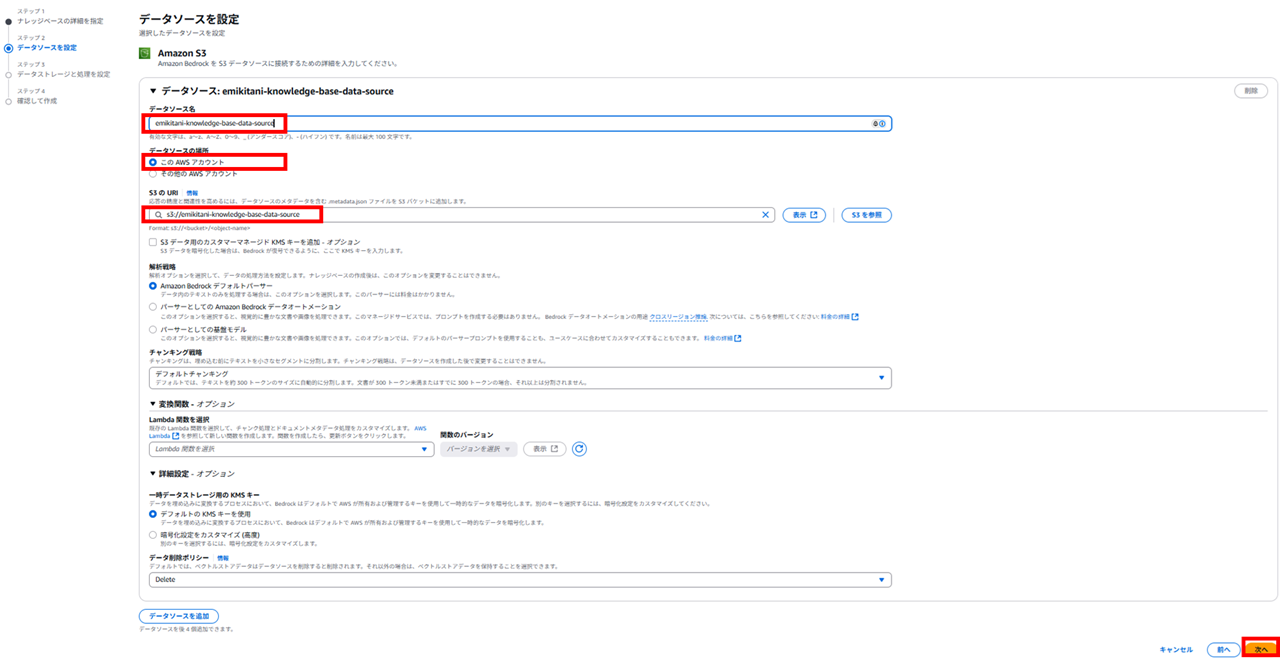Select 'その他の AWS アカウント' radio option
This screenshot has width=1280, height=661.
tap(153, 173)
